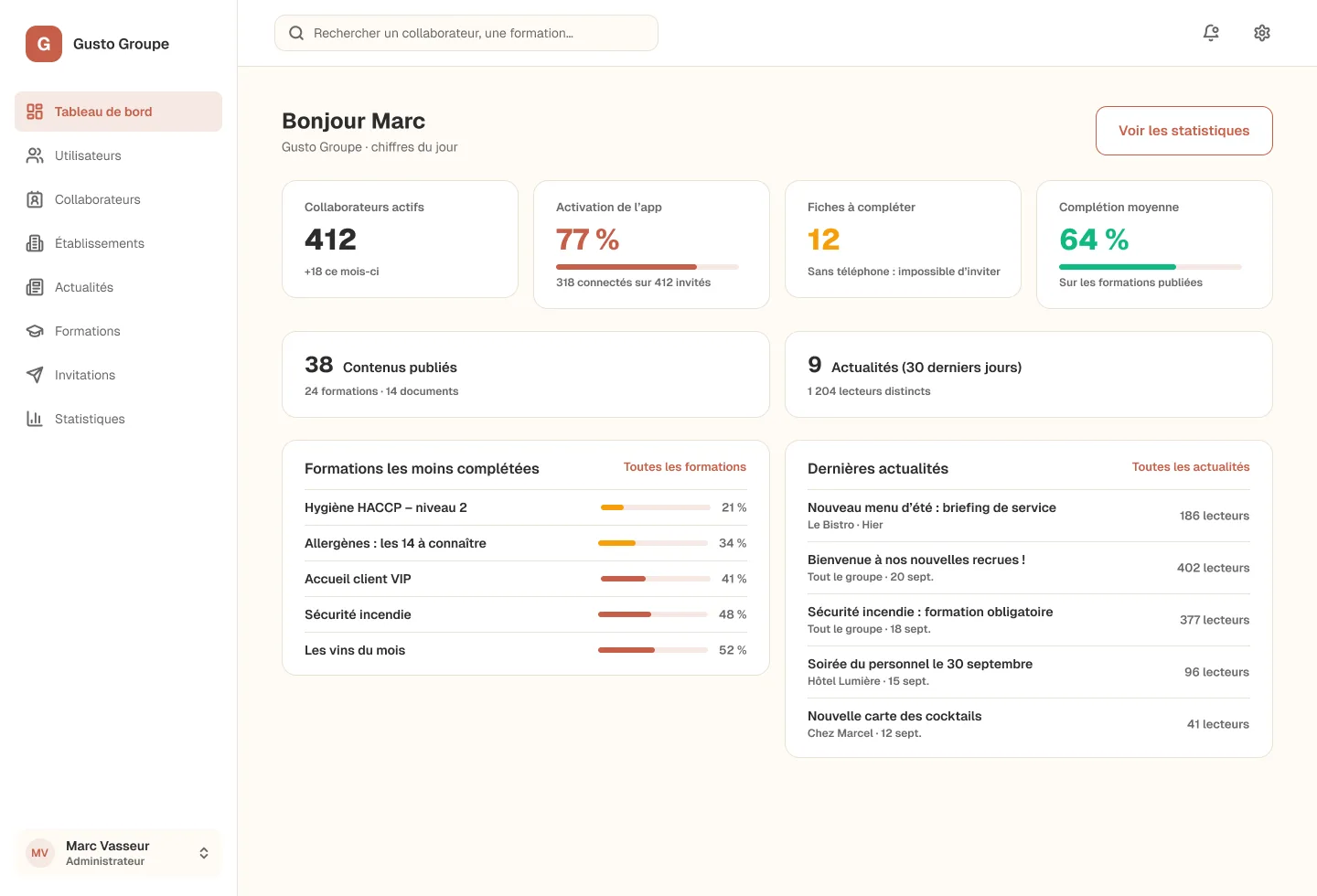
Task: Click the Invitations paper plane icon
Action: (x=35, y=375)
